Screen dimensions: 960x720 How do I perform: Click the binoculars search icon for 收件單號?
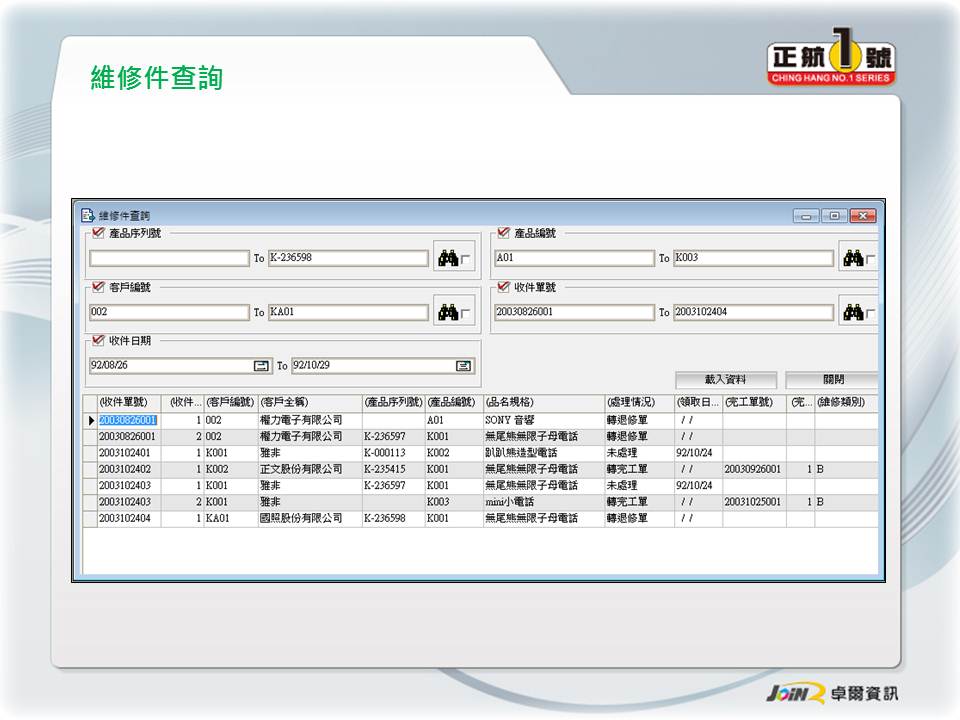pyautogui.click(x=852, y=312)
